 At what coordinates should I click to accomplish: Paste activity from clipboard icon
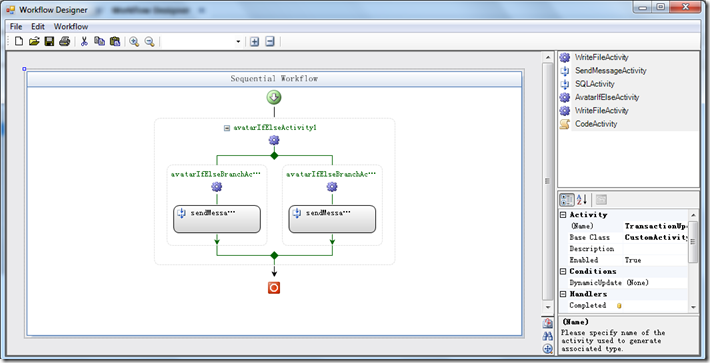click(115, 42)
